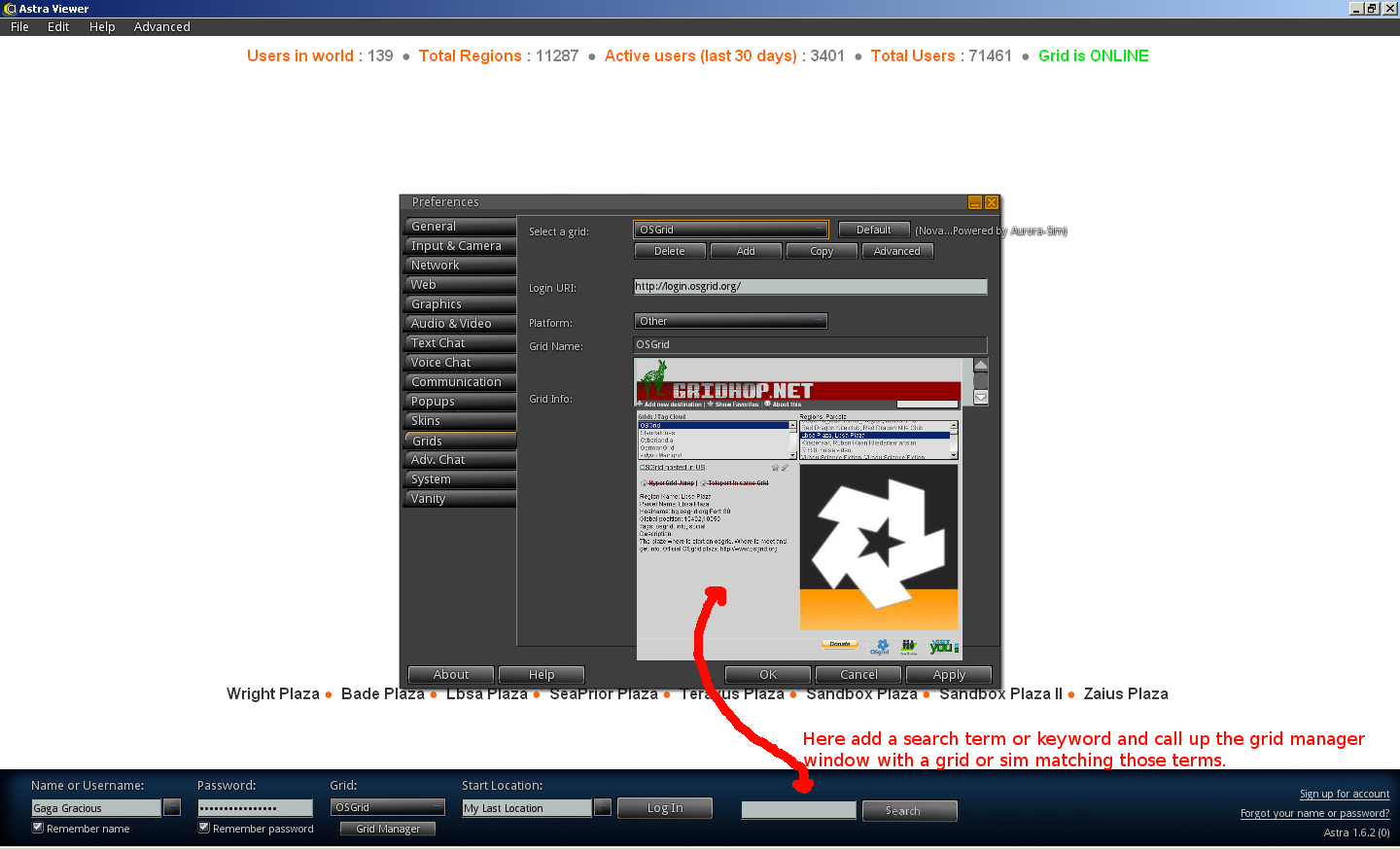1400x850 pixels.
Task: Click the Login URI input field
Action: click(810, 287)
